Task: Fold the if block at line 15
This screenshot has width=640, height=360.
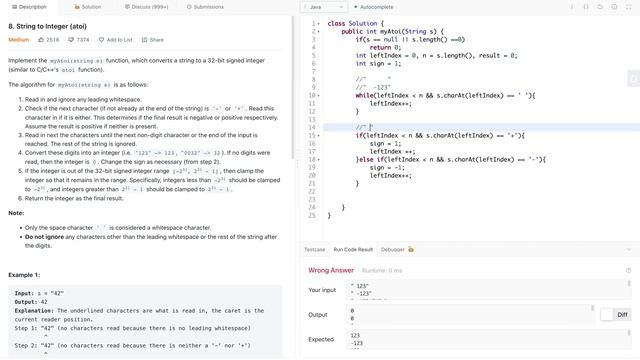Action: (x=319, y=136)
